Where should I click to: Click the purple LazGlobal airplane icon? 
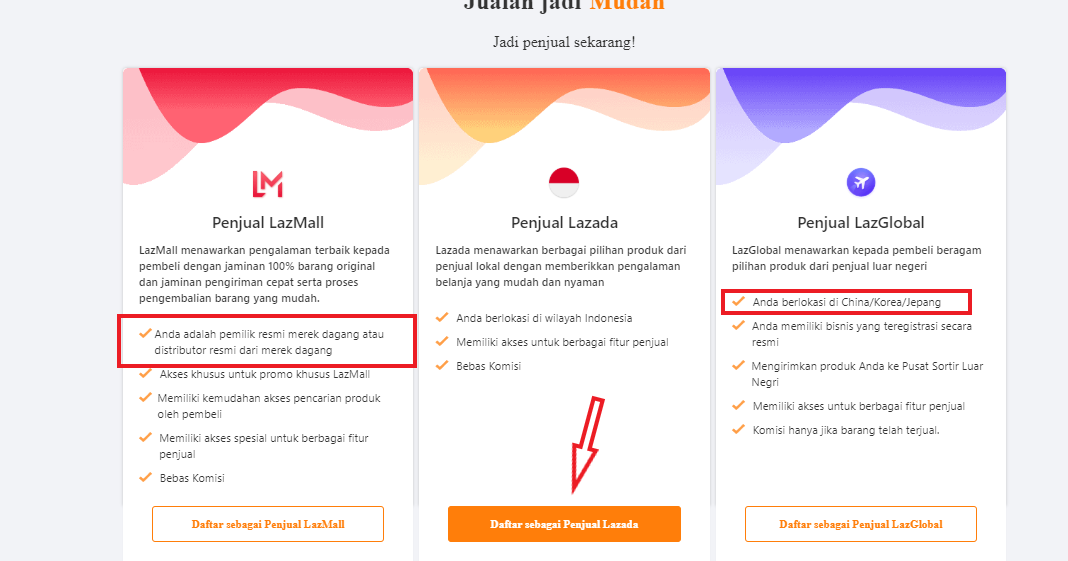861,182
